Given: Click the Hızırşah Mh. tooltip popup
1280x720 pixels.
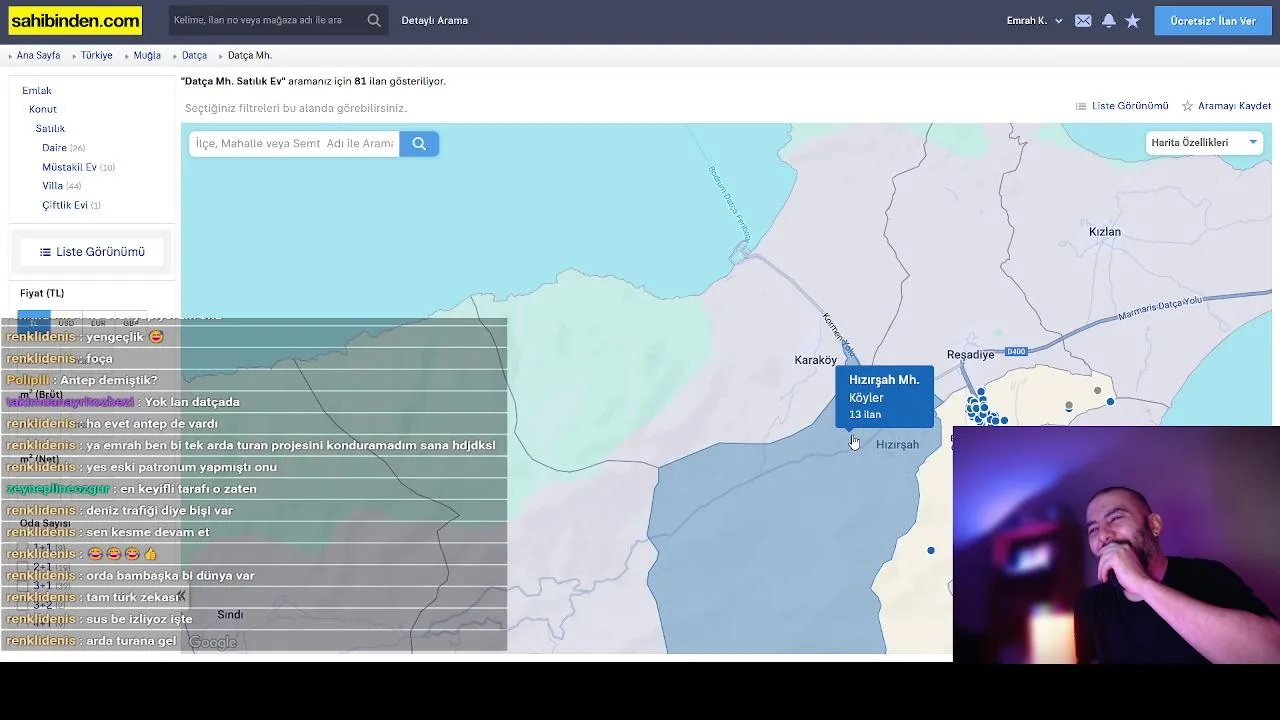Looking at the screenshot, I should pos(885,397).
